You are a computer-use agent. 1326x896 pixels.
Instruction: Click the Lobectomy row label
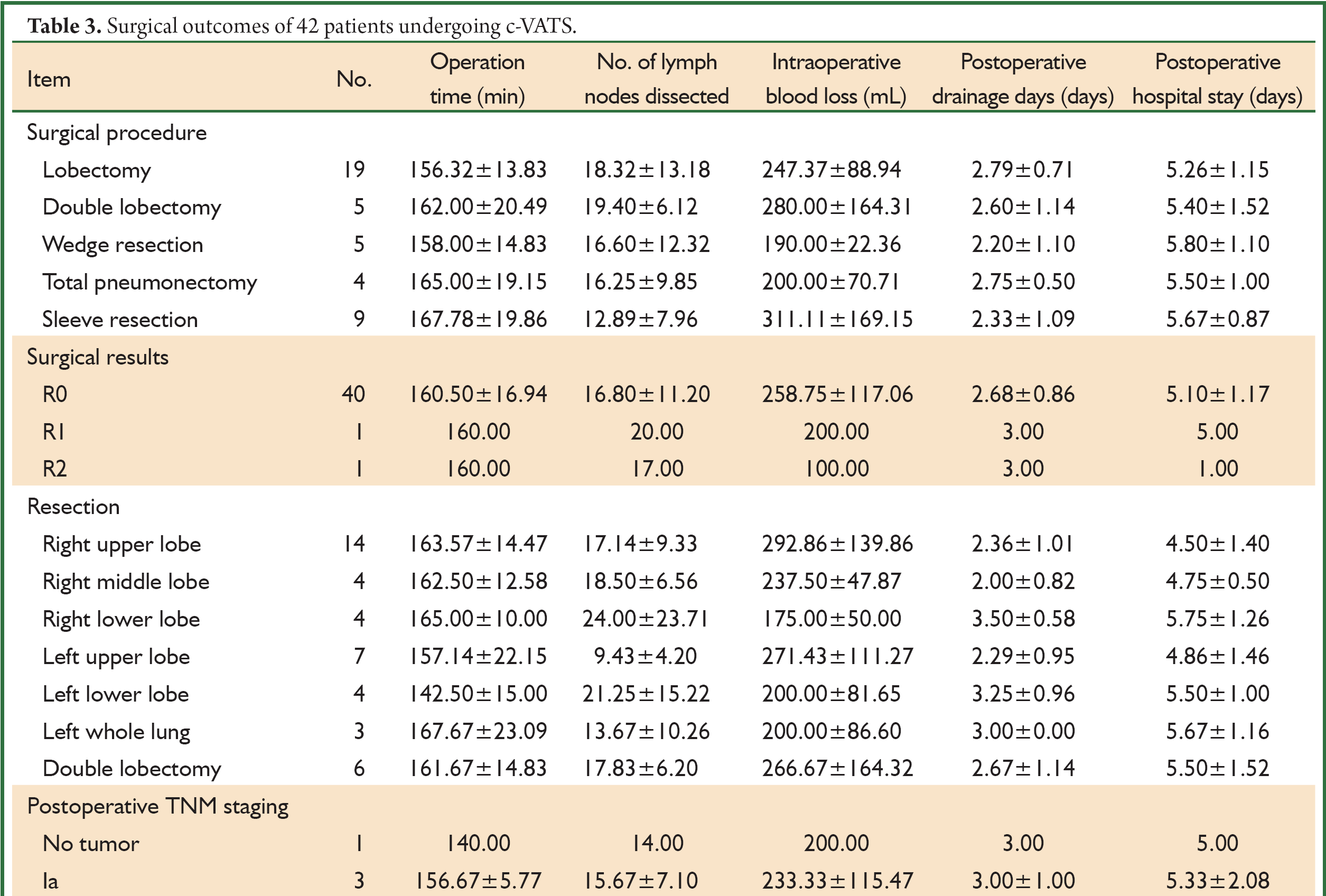tap(97, 170)
